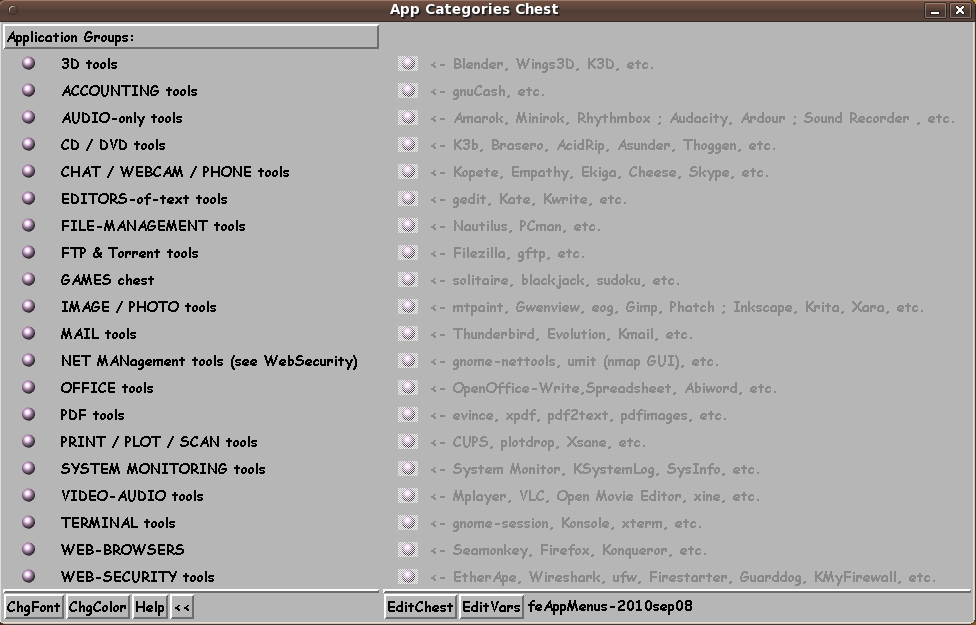
Task: Select the CD / DVD tools option
Action: point(29,144)
